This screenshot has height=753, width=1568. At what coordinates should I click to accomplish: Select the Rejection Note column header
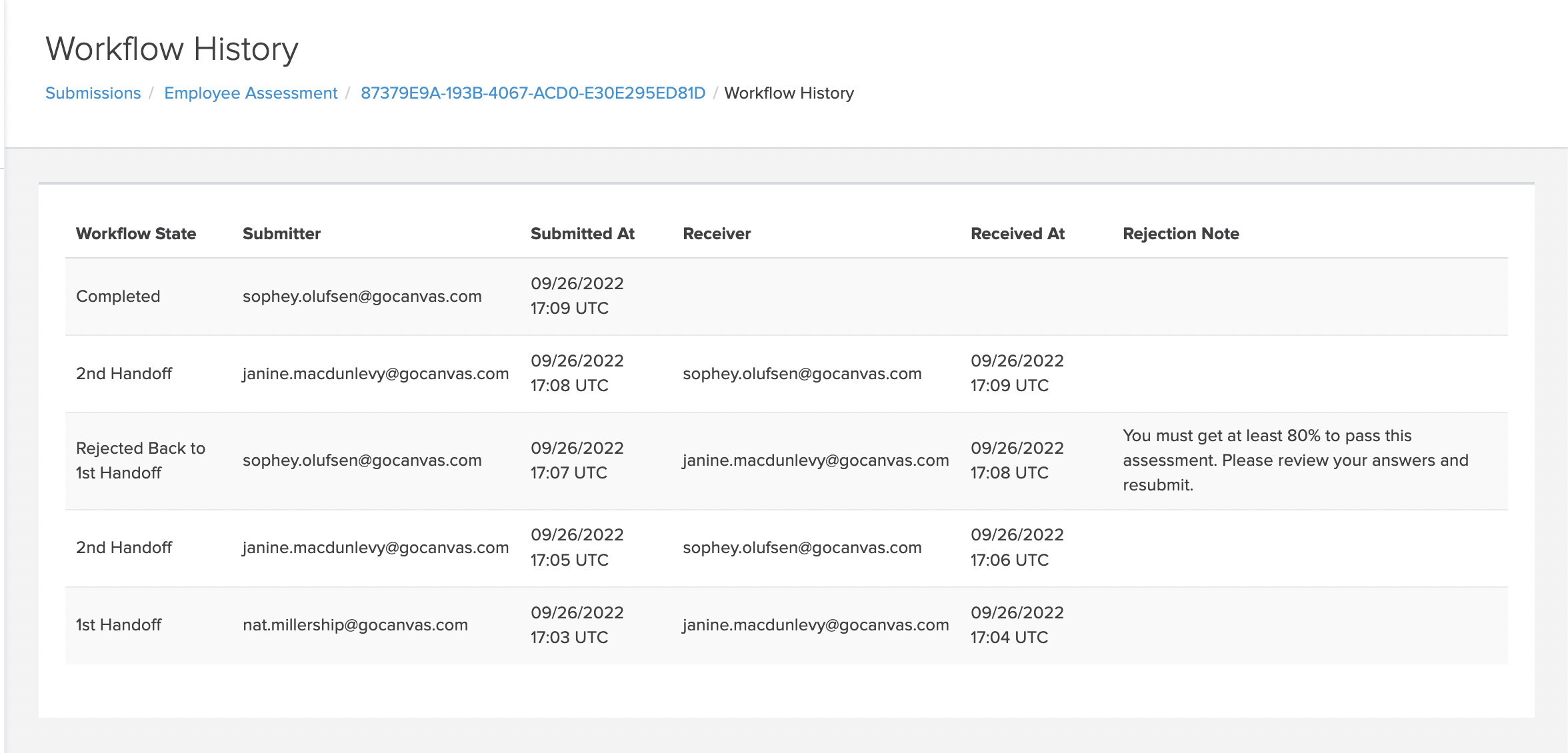[x=1181, y=233]
